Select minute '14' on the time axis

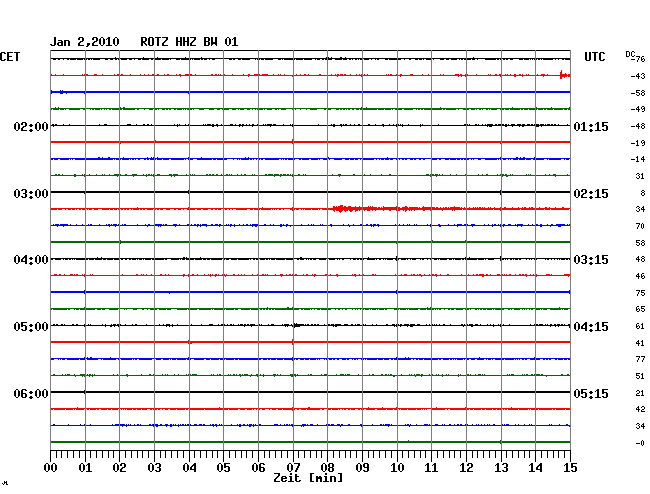point(535,467)
